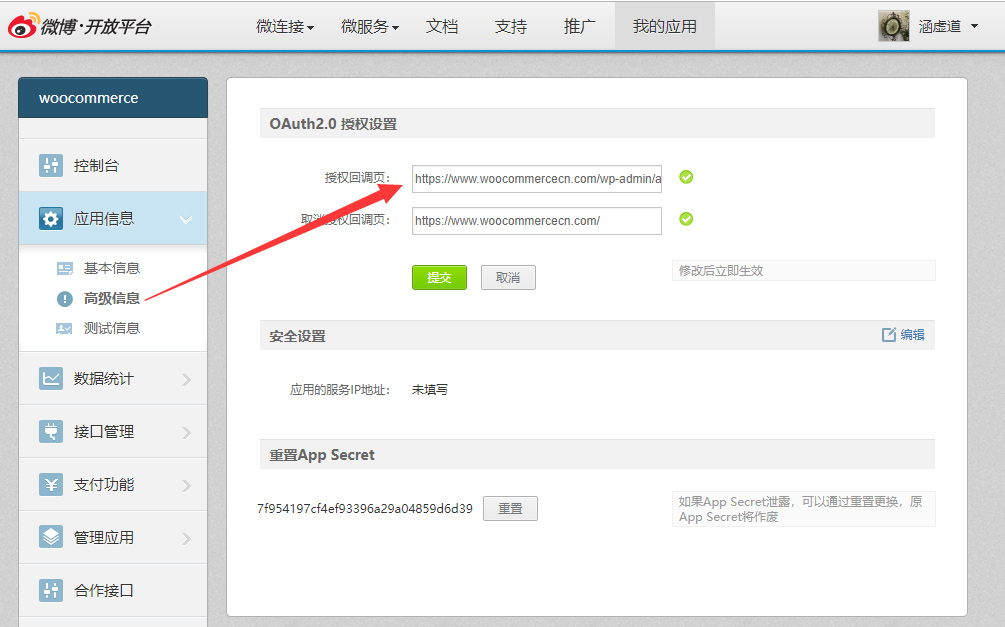Click the 管理应用 layers icon
Image resolution: width=1005 pixels, height=627 pixels.
[51, 537]
